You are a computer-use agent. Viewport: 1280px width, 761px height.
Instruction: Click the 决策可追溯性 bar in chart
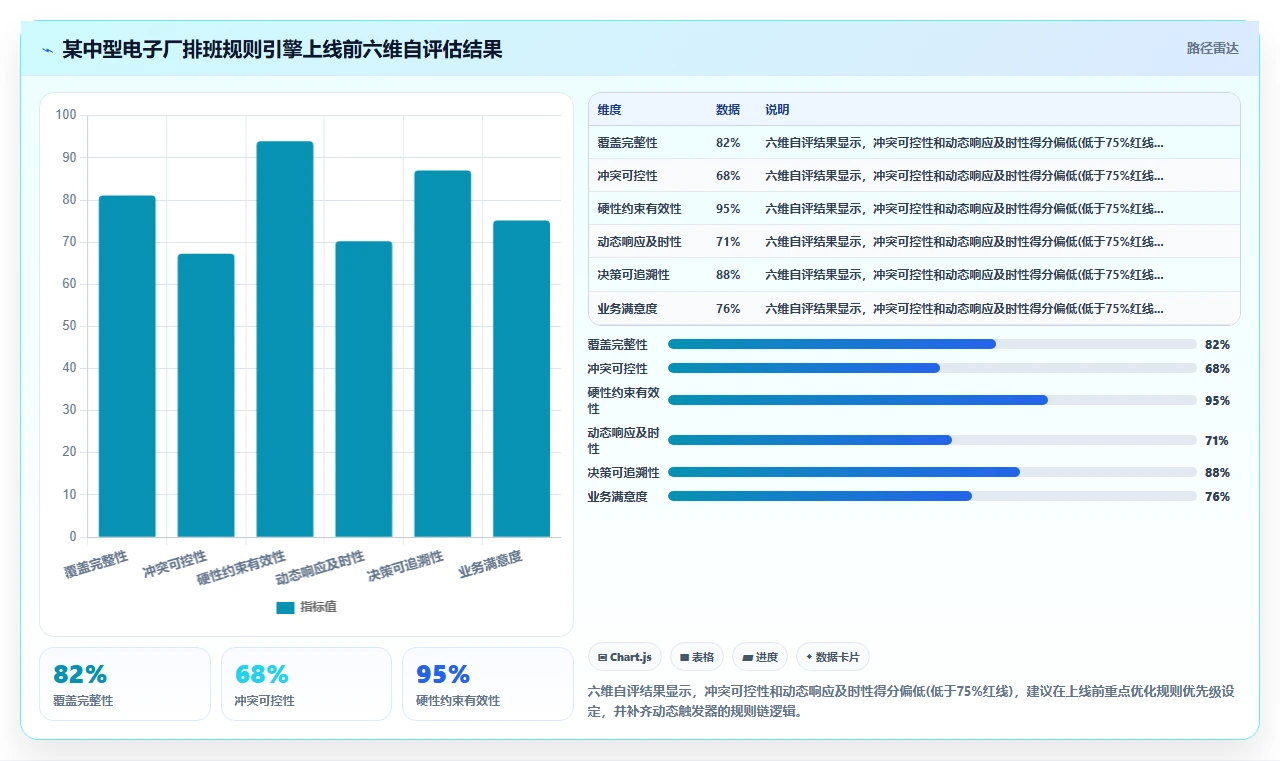pyautogui.click(x=443, y=354)
